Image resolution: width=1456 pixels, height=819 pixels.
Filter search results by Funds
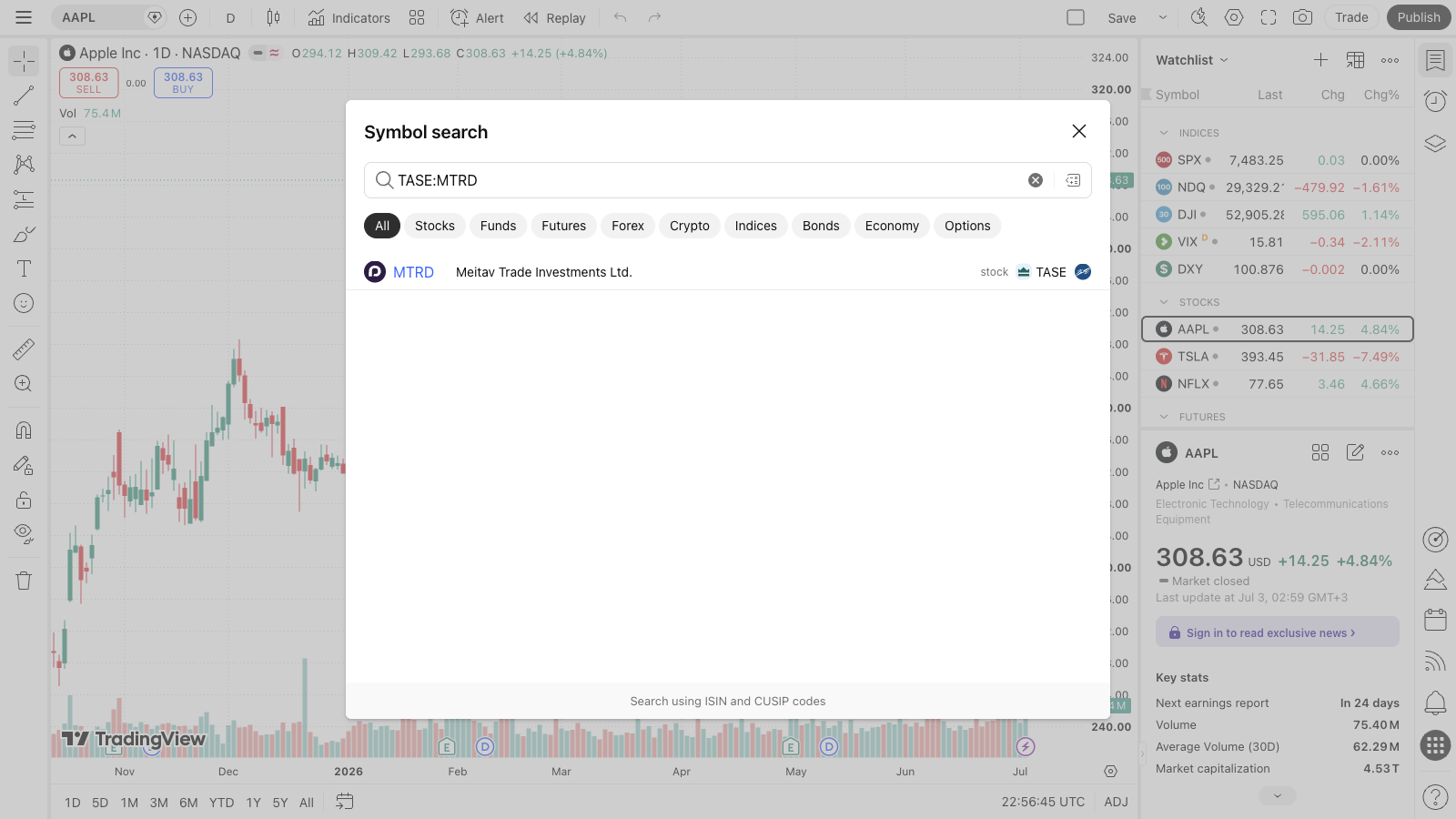498,226
